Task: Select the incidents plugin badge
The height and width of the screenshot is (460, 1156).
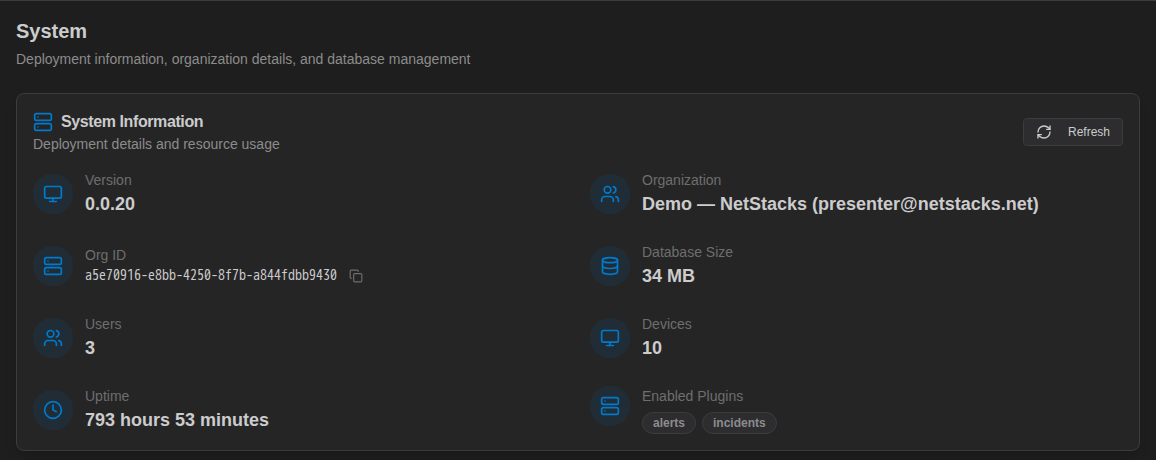Action: [x=739, y=423]
